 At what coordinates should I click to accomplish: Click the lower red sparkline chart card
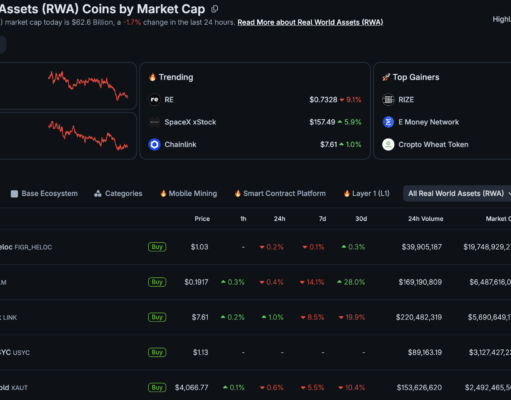point(68,136)
